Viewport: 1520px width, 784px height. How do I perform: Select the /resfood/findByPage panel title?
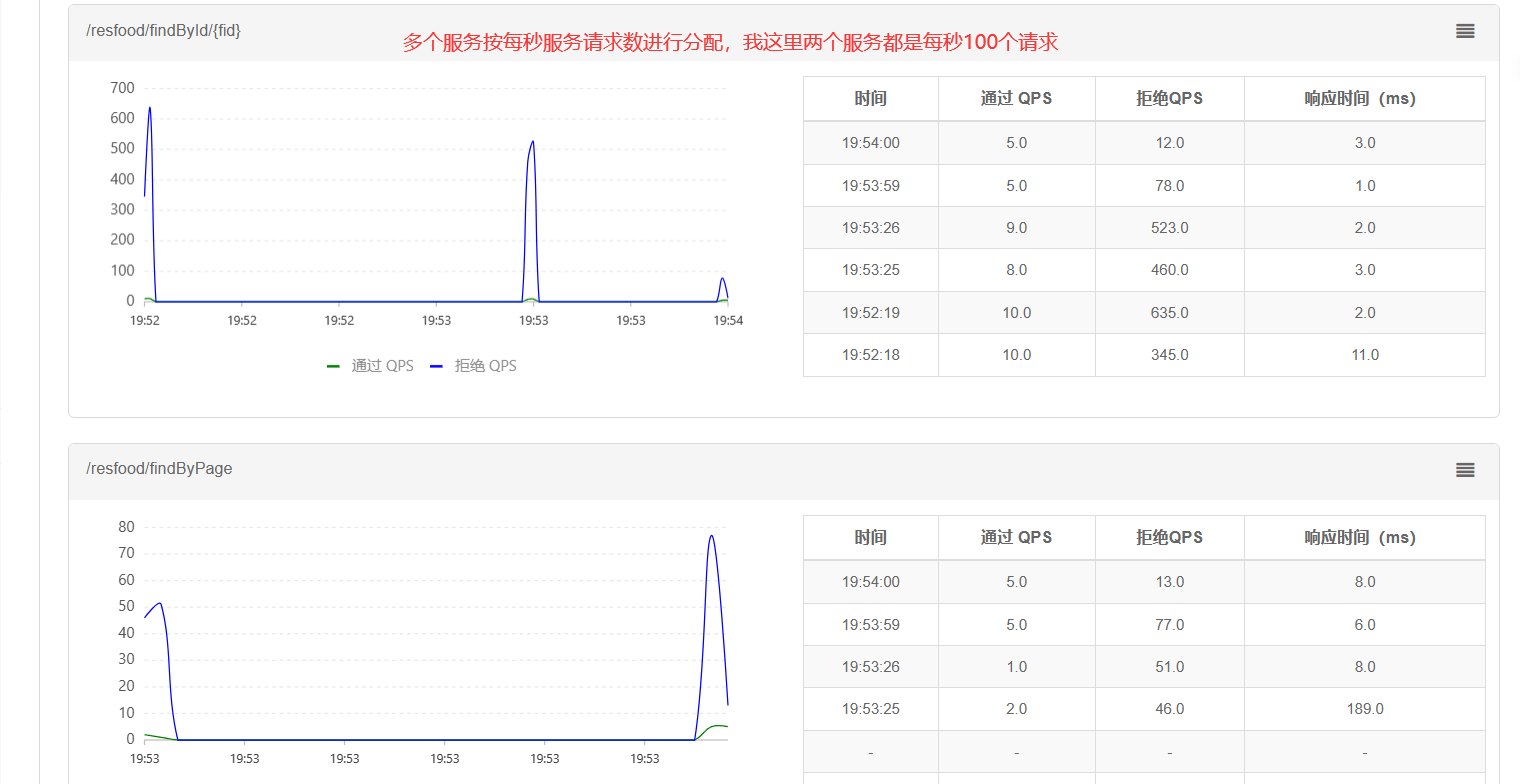point(159,469)
